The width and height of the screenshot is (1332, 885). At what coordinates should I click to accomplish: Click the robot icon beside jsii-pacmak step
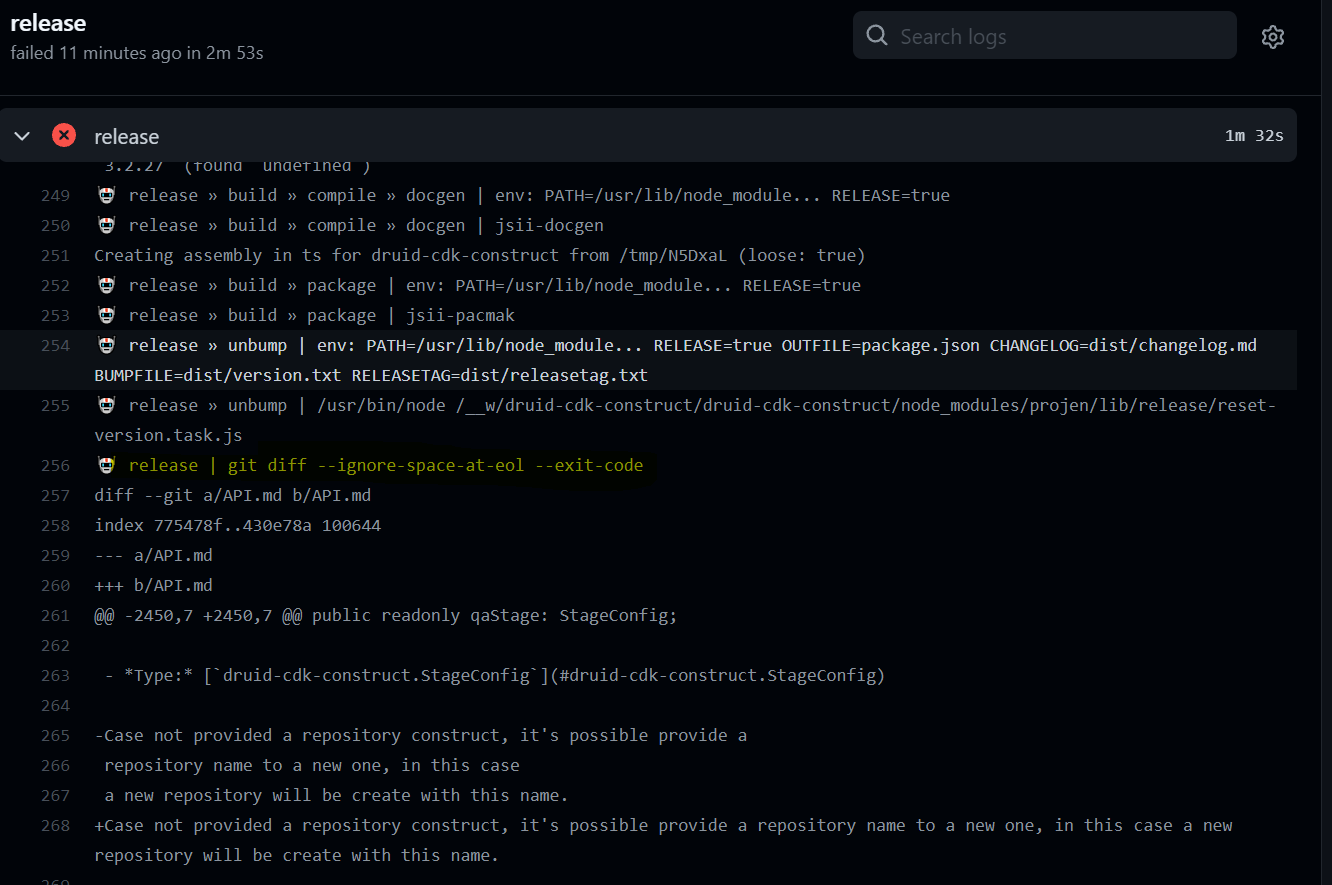(106, 314)
